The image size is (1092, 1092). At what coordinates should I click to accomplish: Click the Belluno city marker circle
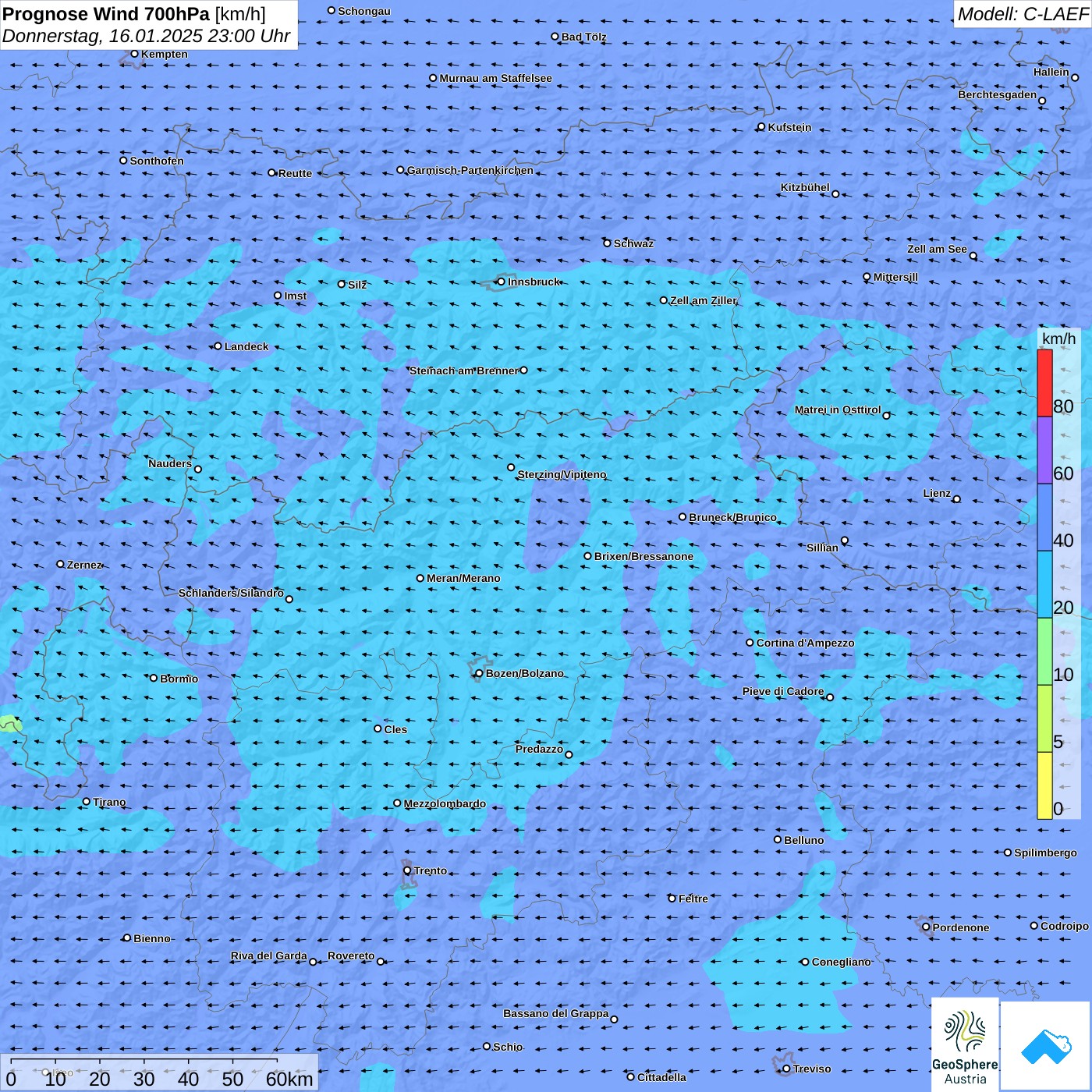coord(778,839)
